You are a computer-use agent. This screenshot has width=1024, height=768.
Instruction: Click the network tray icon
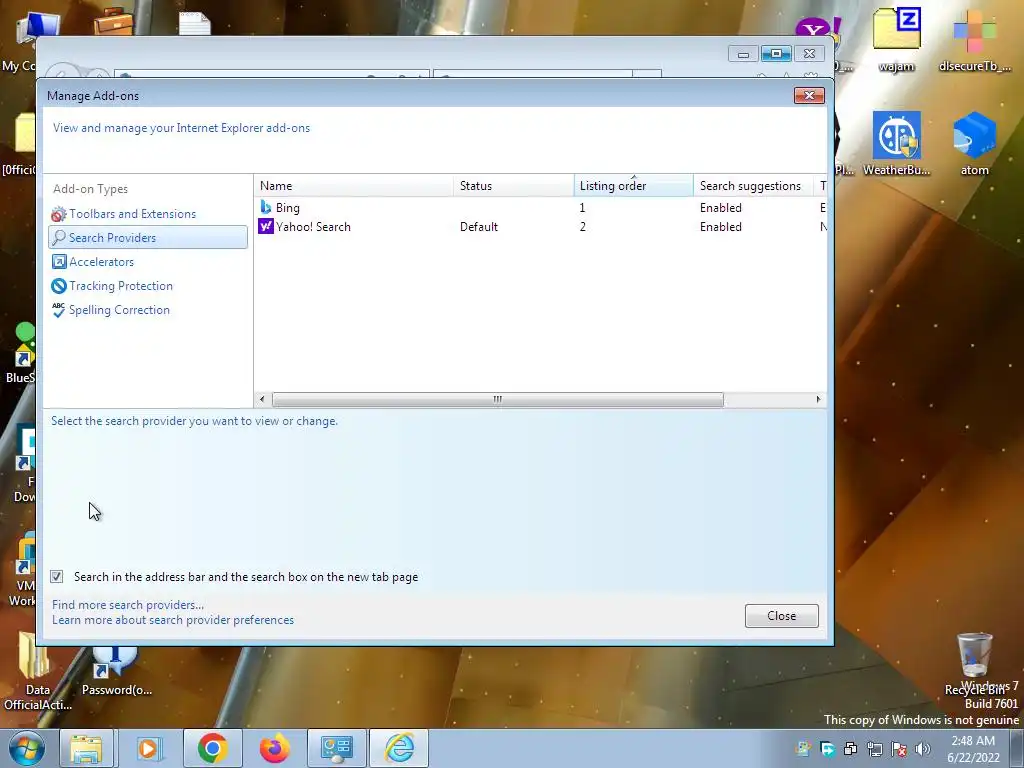[874, 749]
